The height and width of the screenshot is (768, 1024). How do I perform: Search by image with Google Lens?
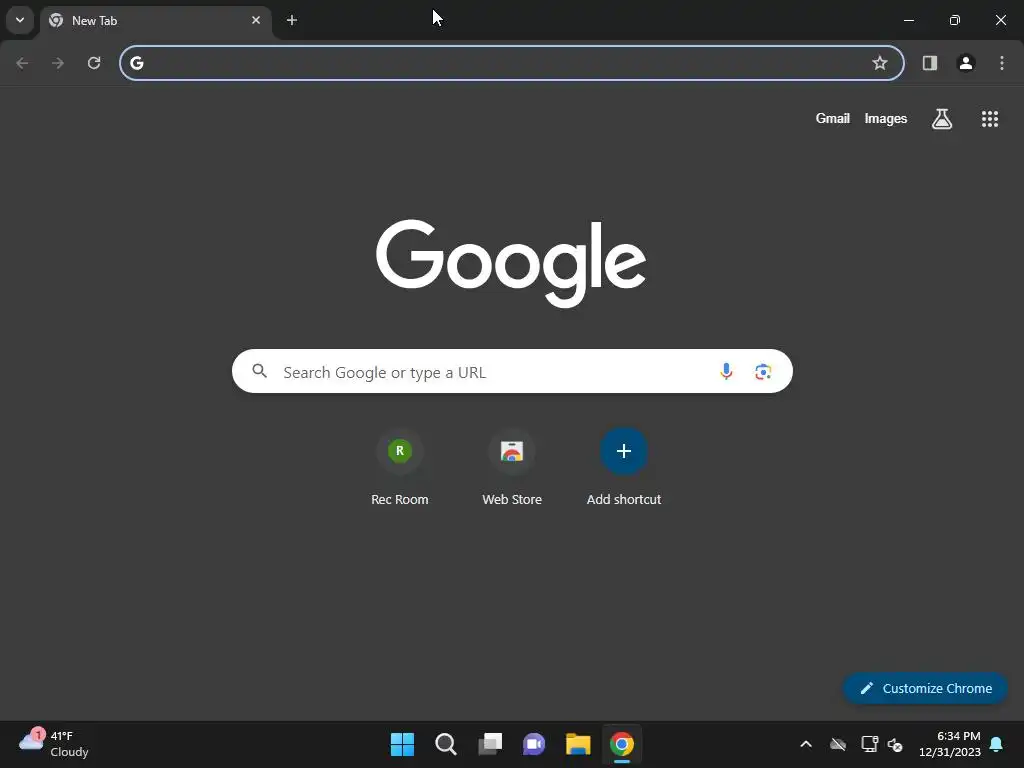click(763, 372)
